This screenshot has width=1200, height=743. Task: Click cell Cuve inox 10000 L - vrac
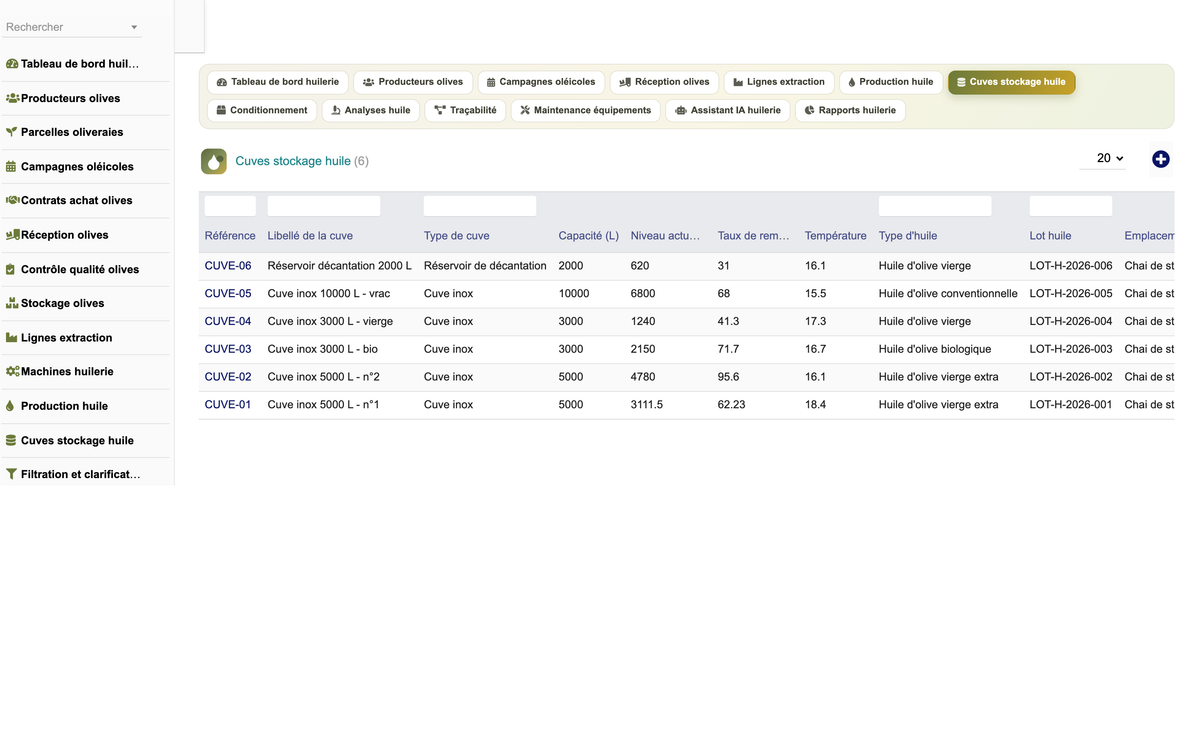coord(329,294)
